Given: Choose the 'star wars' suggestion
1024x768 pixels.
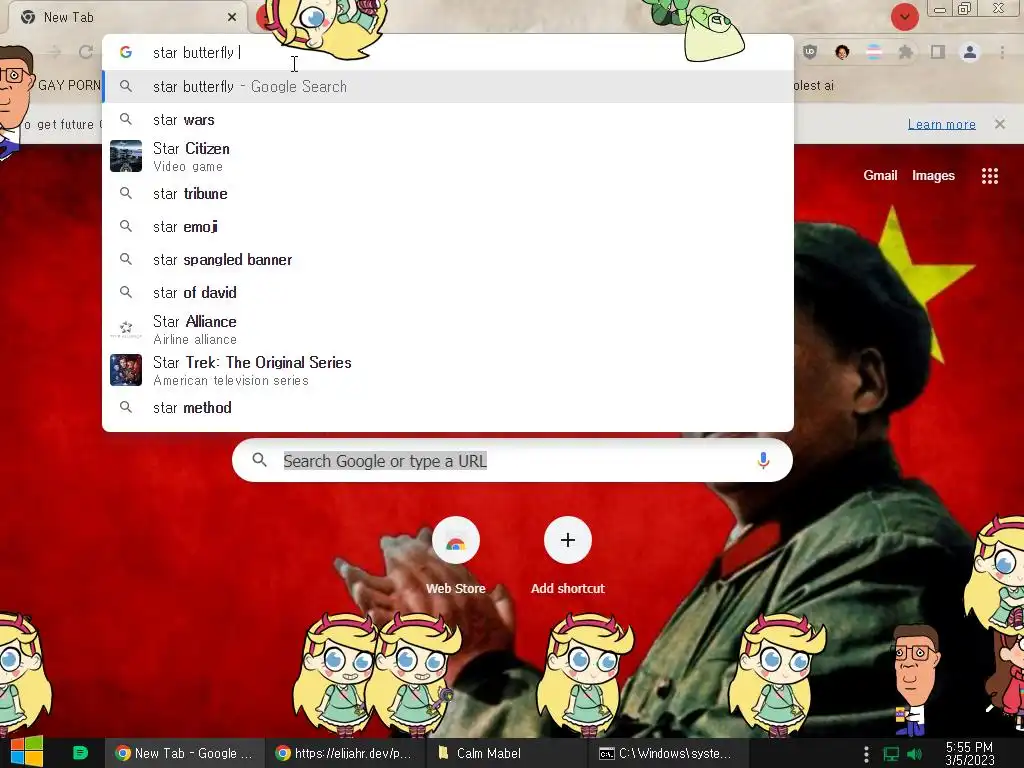Looking at the screenshot, I should point(448,120).
